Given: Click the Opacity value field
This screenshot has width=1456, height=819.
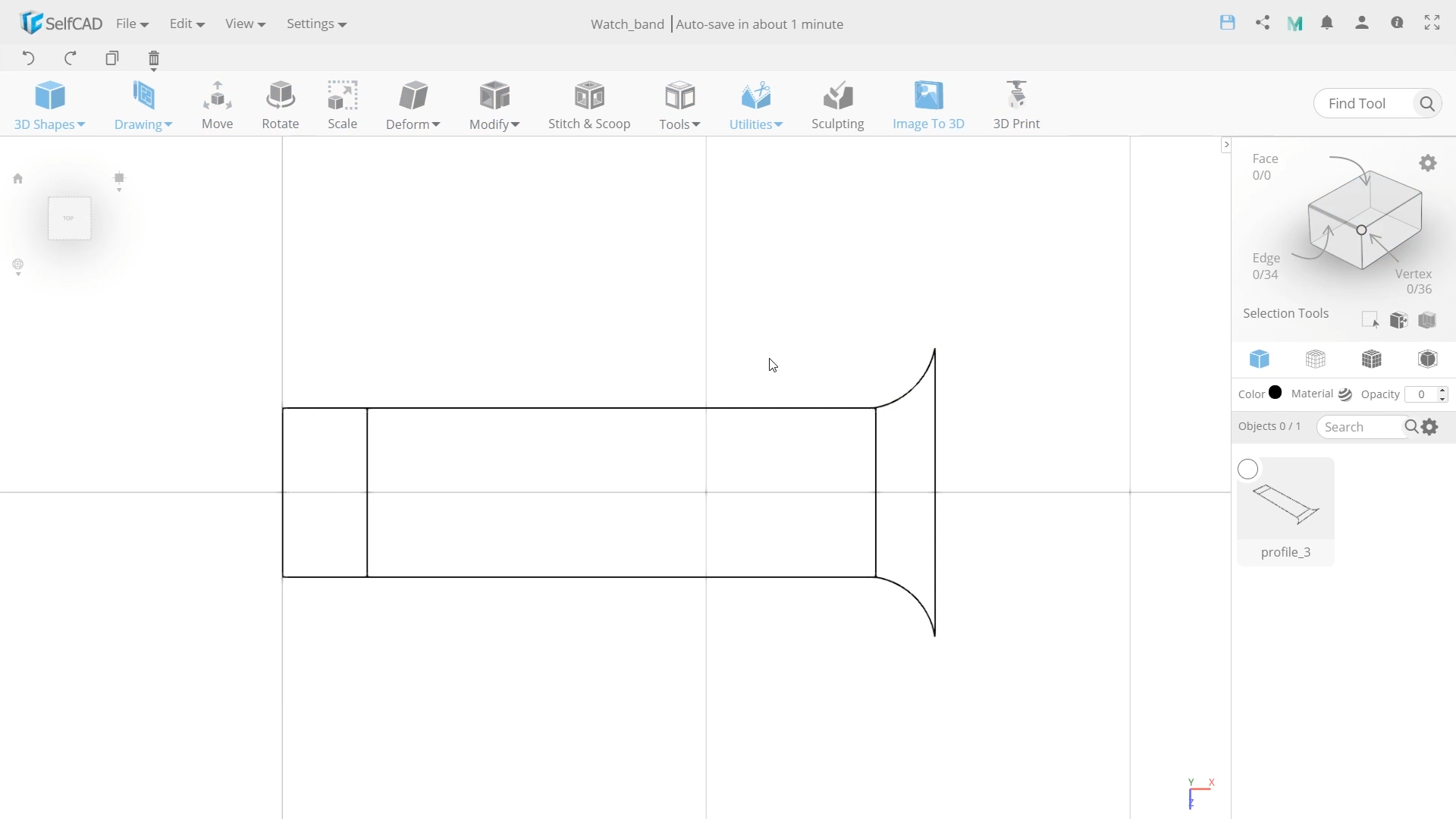Looking at the screenshot, I should pyautogui.click(x=1421, y=394).
